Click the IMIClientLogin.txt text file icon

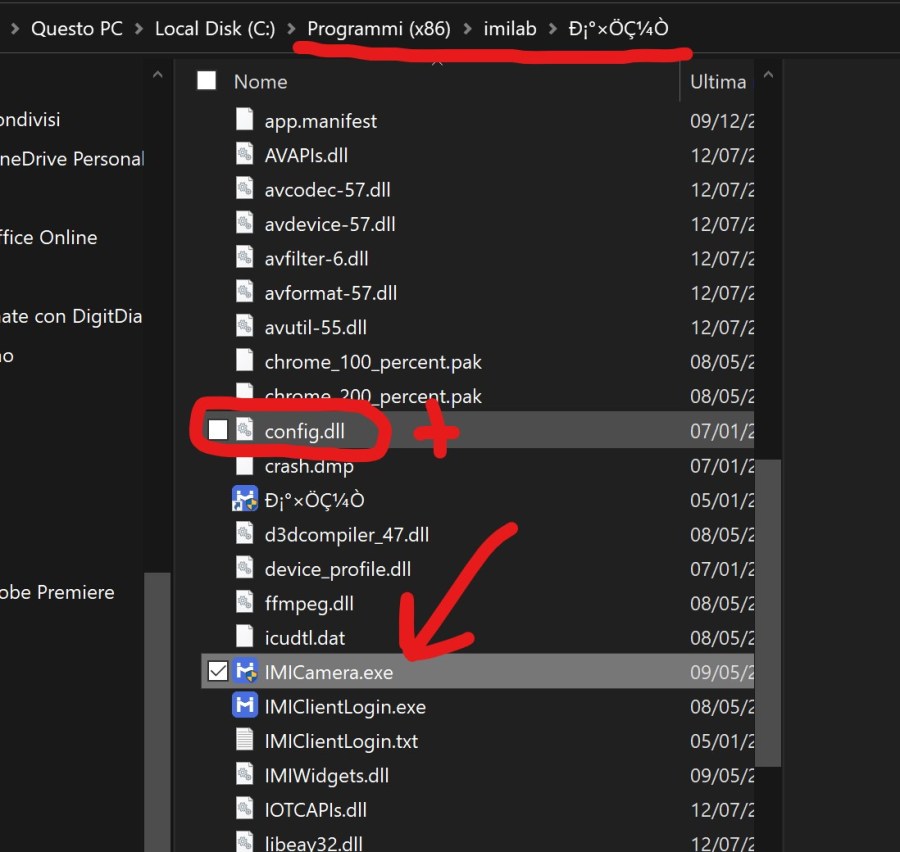click(x=245, y=741)
